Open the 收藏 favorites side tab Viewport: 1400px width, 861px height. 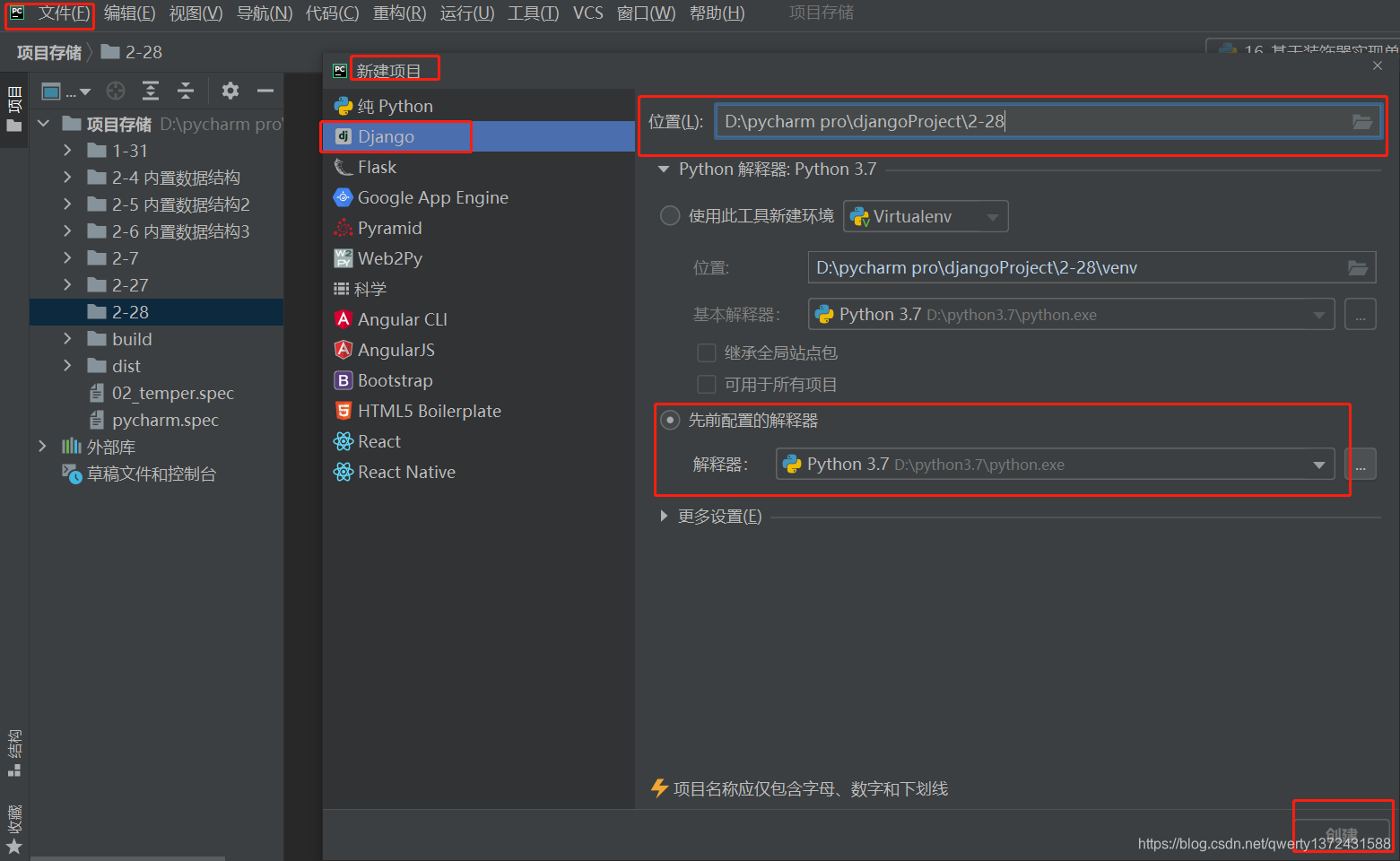[14, 829]
